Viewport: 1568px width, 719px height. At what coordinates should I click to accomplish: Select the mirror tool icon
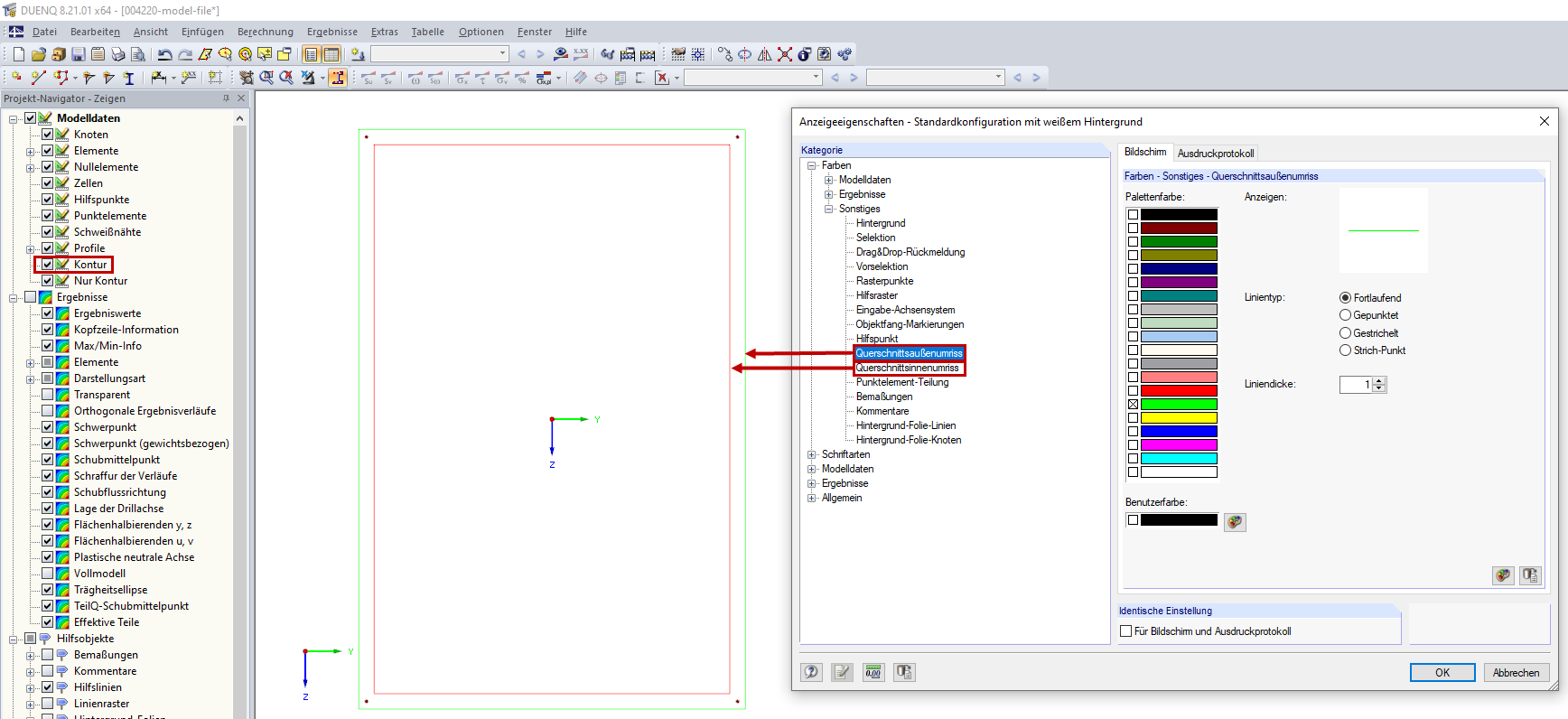point(764,54)
